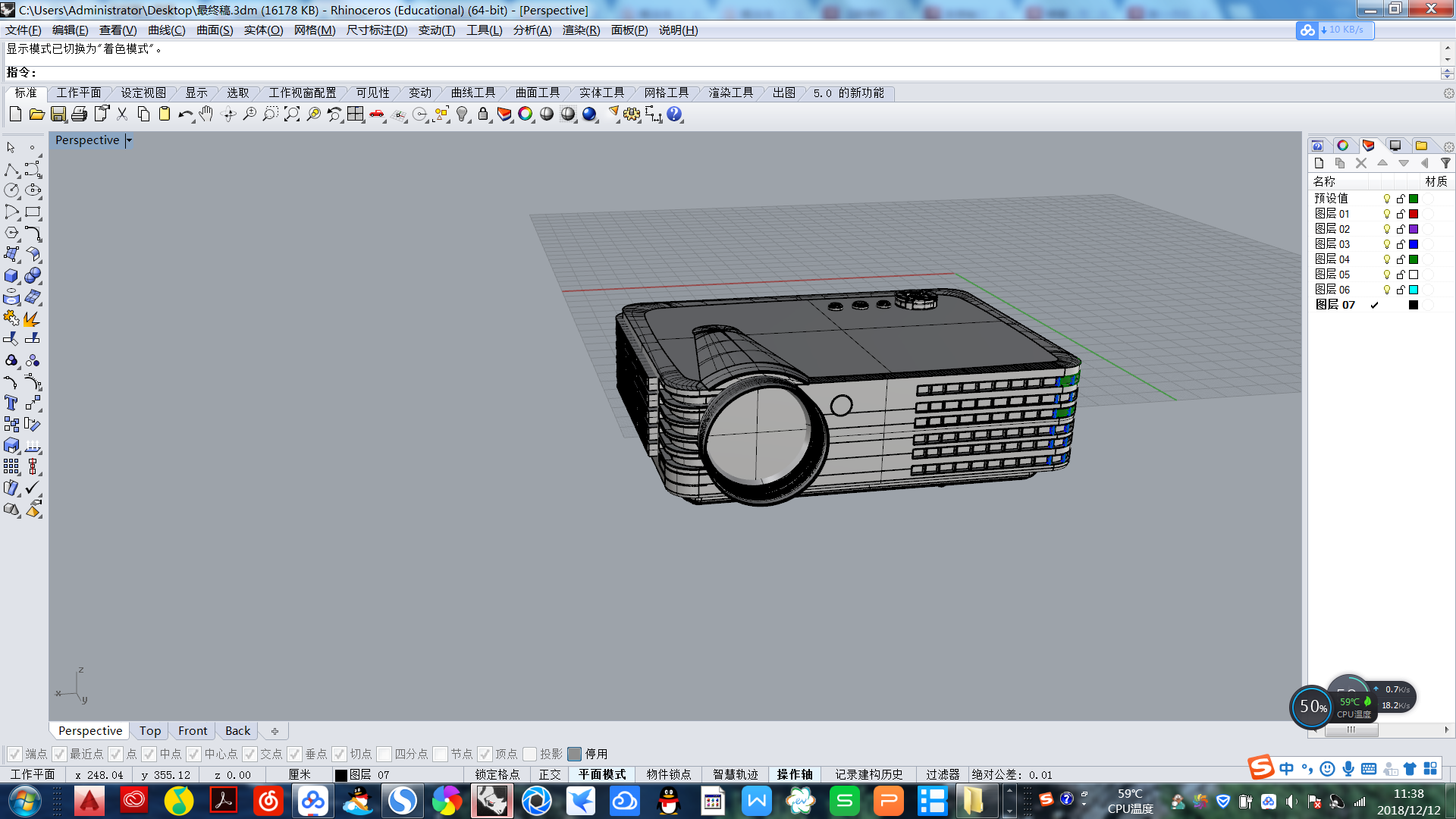Hide 图层 03 via its light bulb
The height and width of the screenshot is (819, 1456).
tap(1387, 244)
